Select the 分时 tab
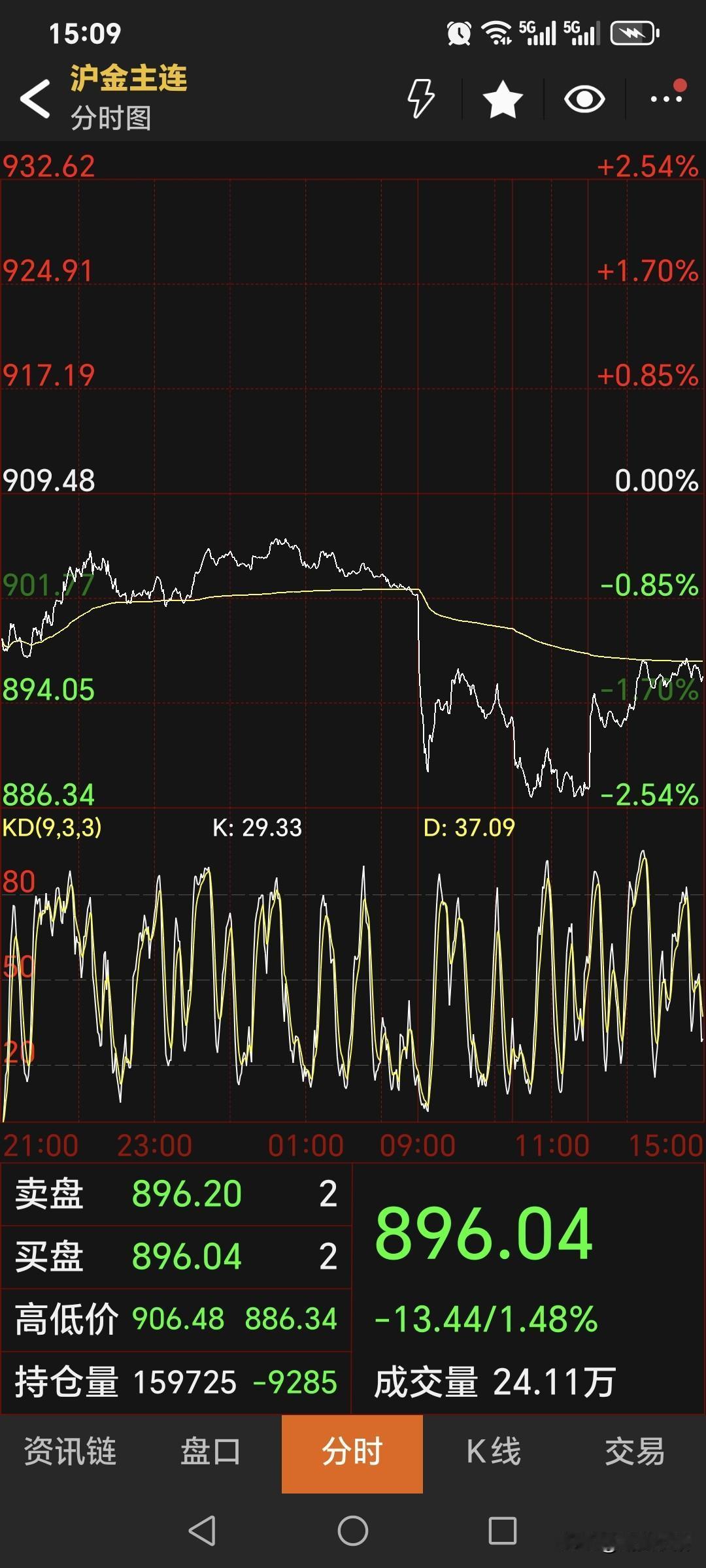Screen dimensions: 706x1568 [352, 1454]
